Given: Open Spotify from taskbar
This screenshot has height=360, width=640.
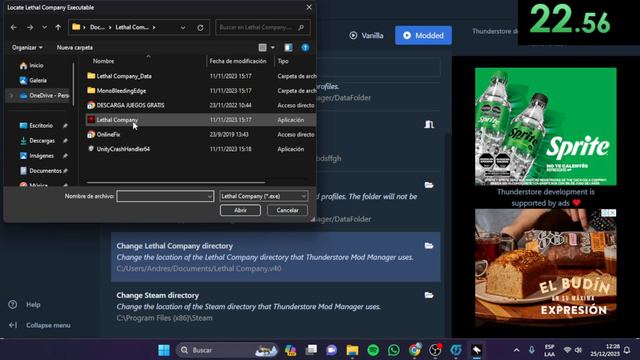Looking at the screenshot, I should click(x=373, y=350).
